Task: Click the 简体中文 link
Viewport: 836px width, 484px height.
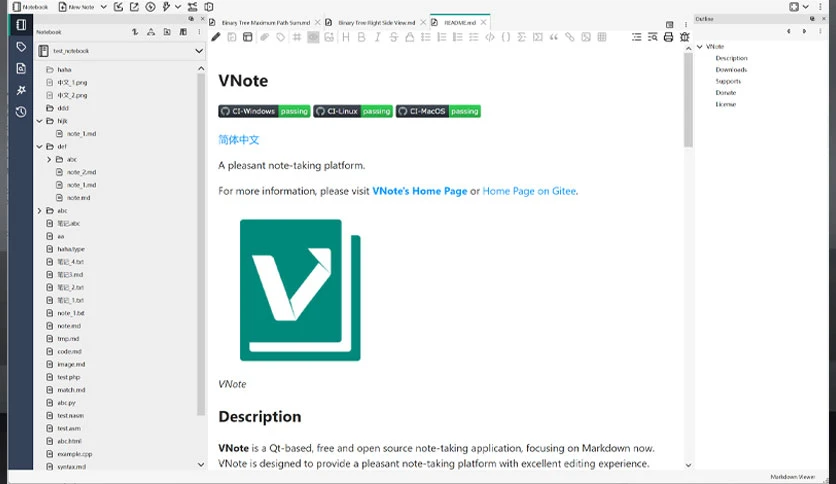Action: coord(238,140)
